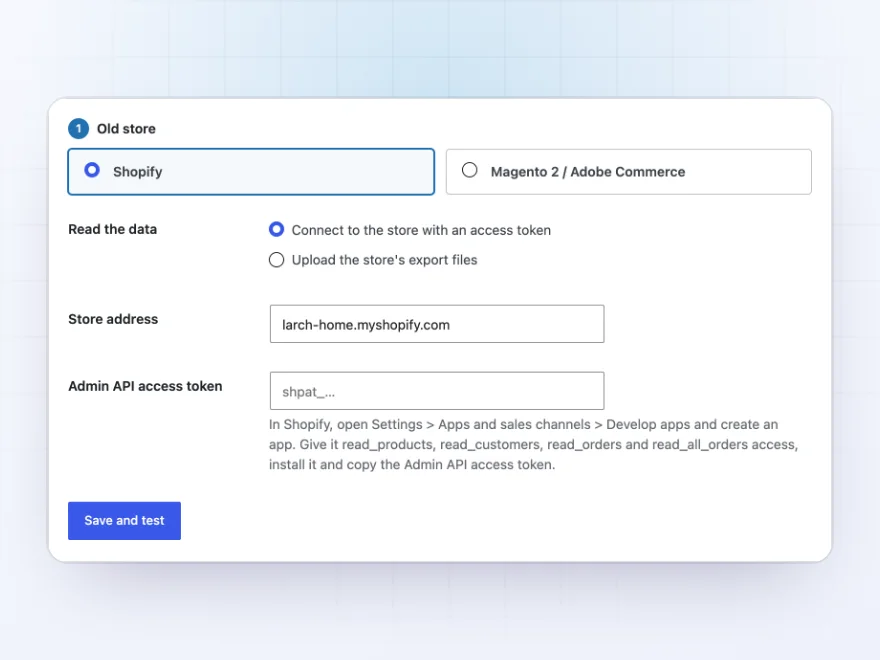
Task: Click the Old store heading text
Action: click(x=126, y=129)
